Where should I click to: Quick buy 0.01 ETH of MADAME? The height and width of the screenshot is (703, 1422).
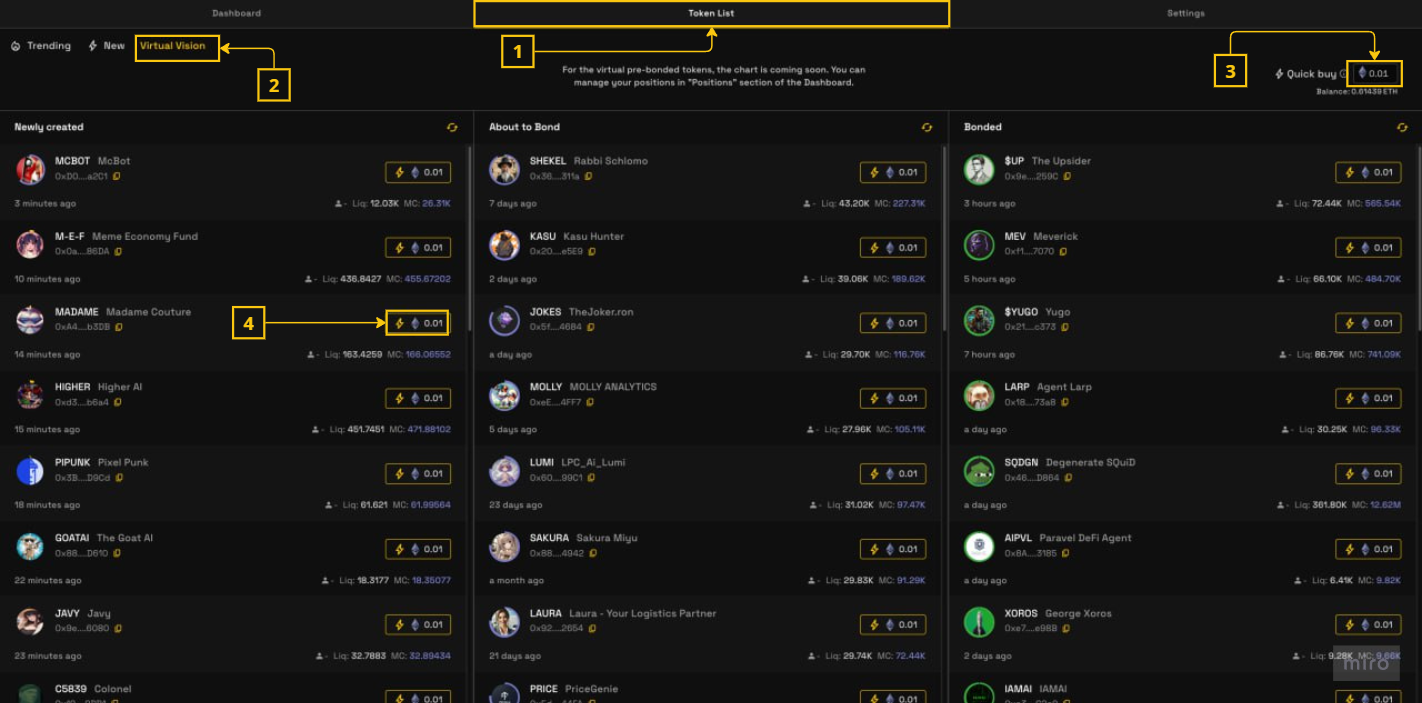(418, 323)
